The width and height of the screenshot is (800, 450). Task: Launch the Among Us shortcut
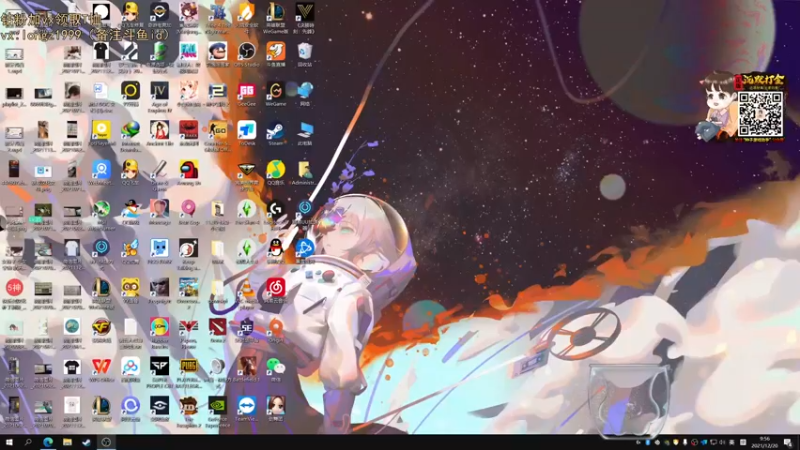coord(189,173)
